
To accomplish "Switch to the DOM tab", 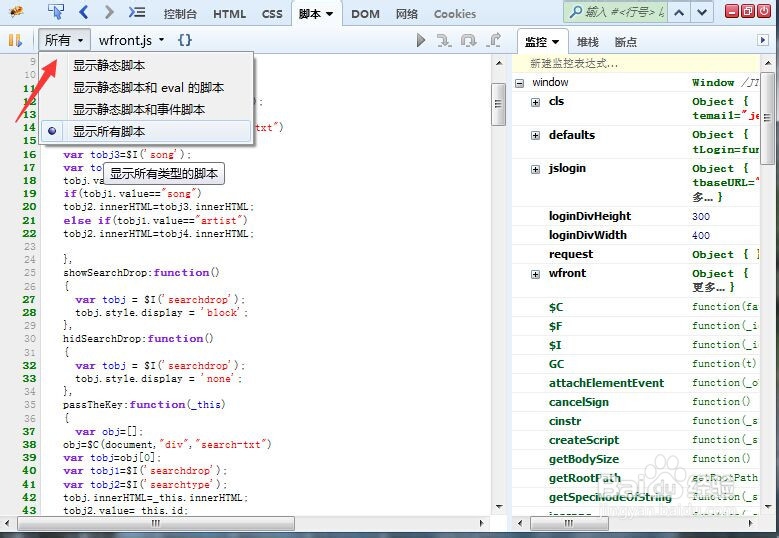I will 365,14.
